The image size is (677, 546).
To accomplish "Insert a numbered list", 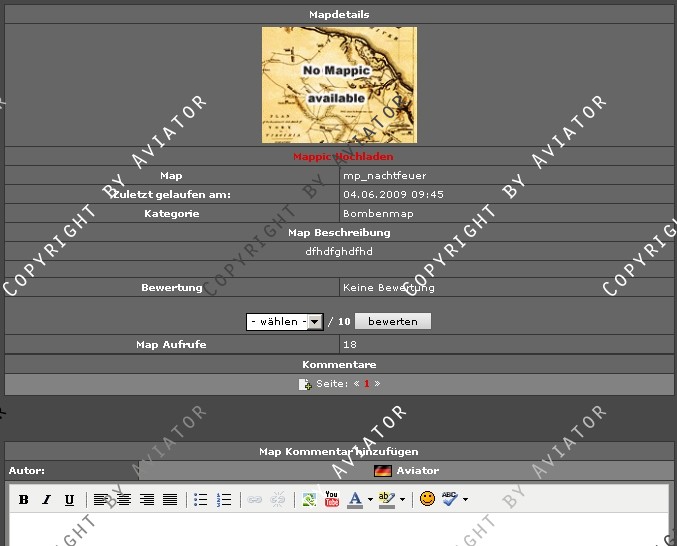I will click(224, 500).
